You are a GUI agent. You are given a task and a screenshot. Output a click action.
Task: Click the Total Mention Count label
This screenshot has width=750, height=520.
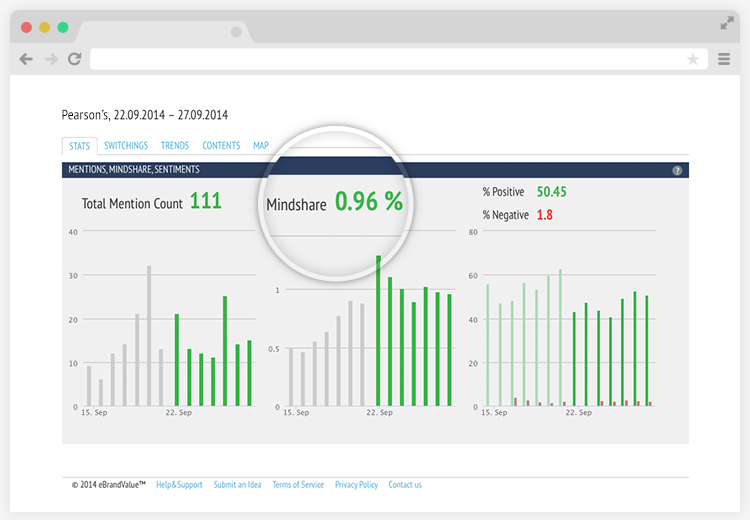pos(132,204)
